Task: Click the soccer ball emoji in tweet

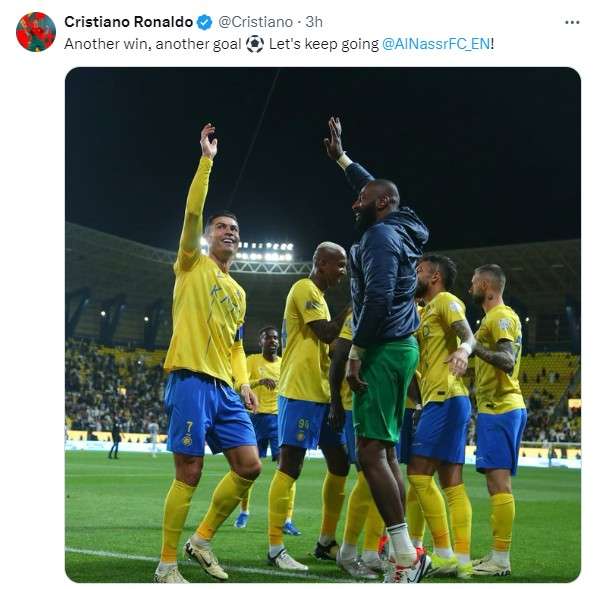Action: tap(255, 44)
